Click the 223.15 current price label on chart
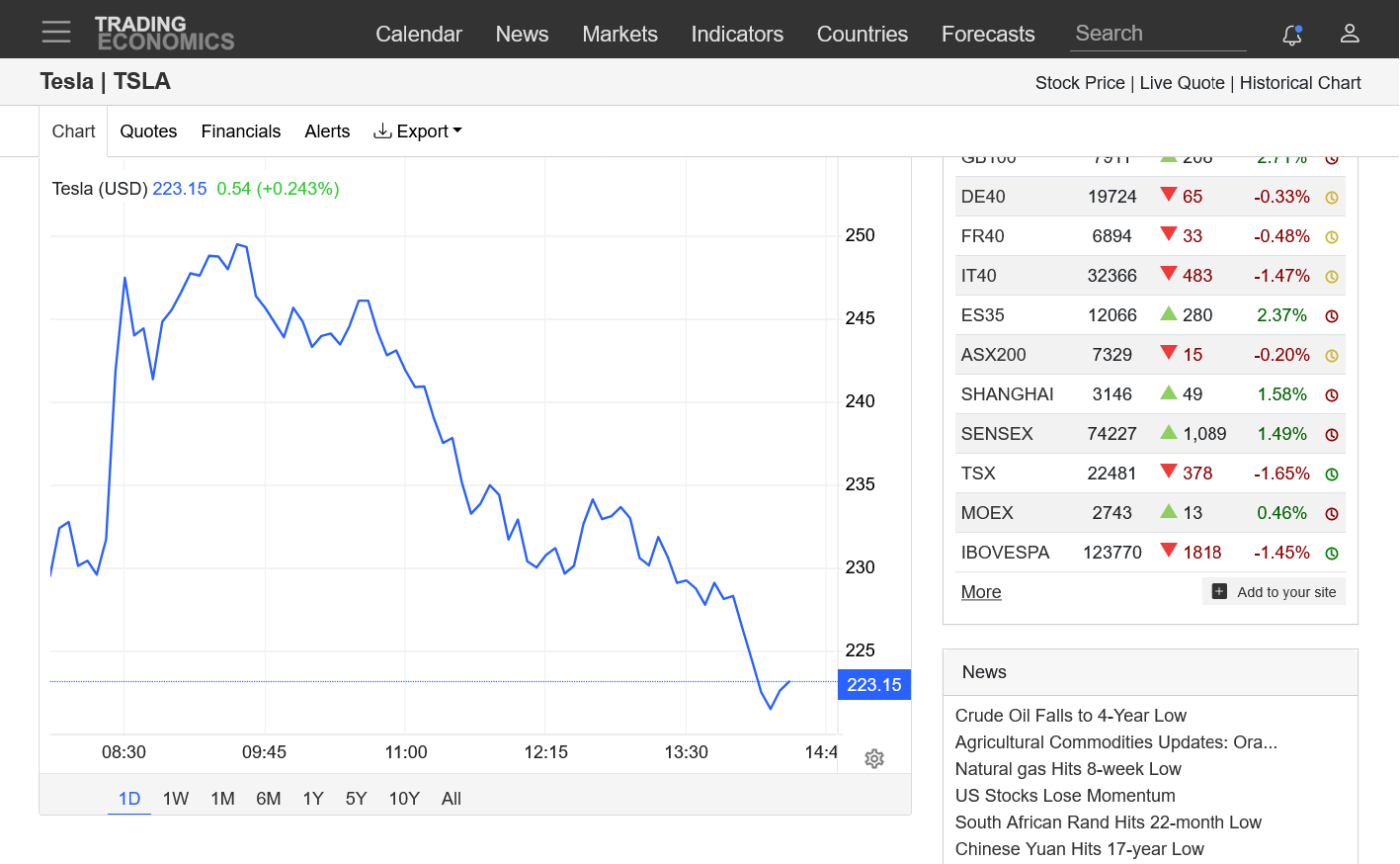This screenshot has width=1400, height=864. 874,684
